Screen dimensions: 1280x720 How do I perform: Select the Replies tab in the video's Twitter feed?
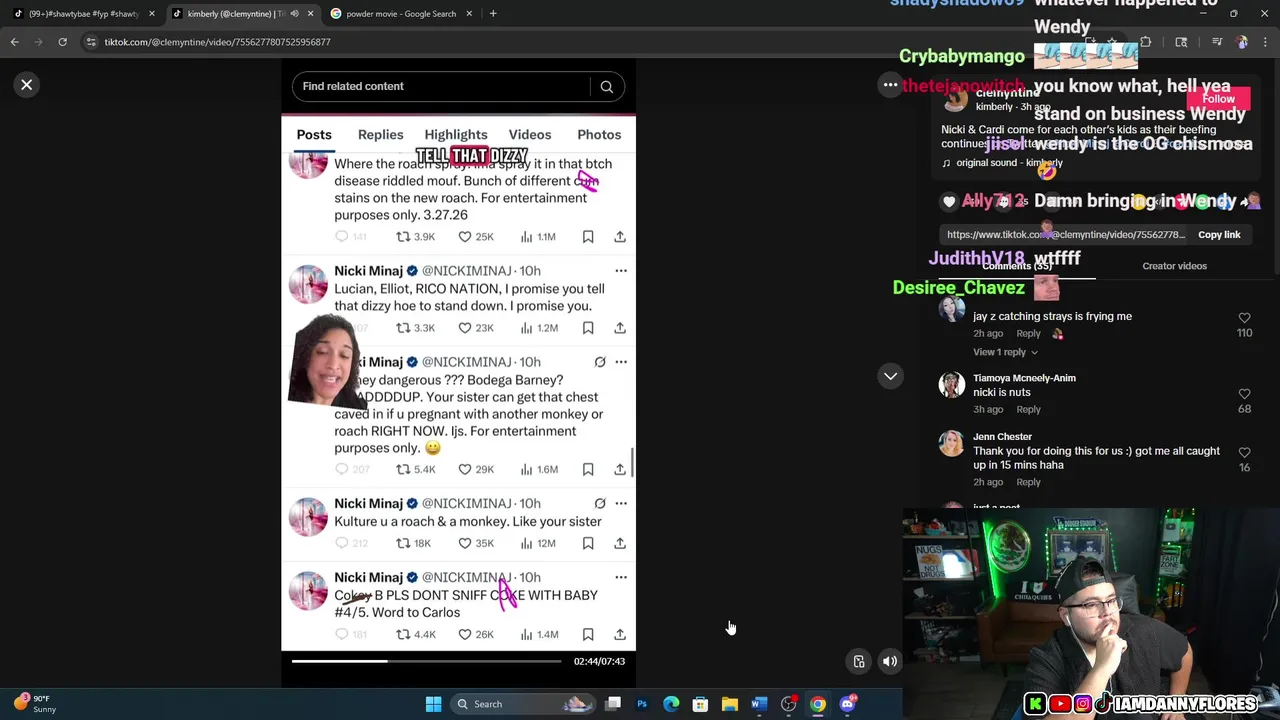381,135
